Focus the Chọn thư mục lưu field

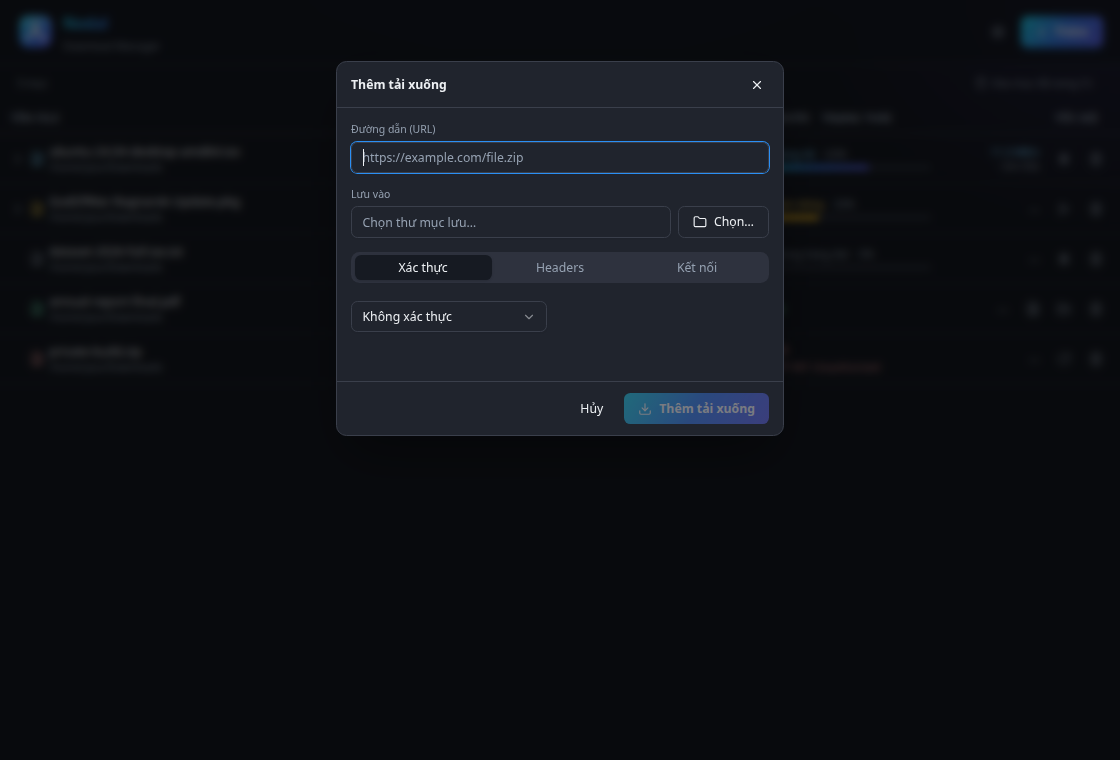(511, 222)
